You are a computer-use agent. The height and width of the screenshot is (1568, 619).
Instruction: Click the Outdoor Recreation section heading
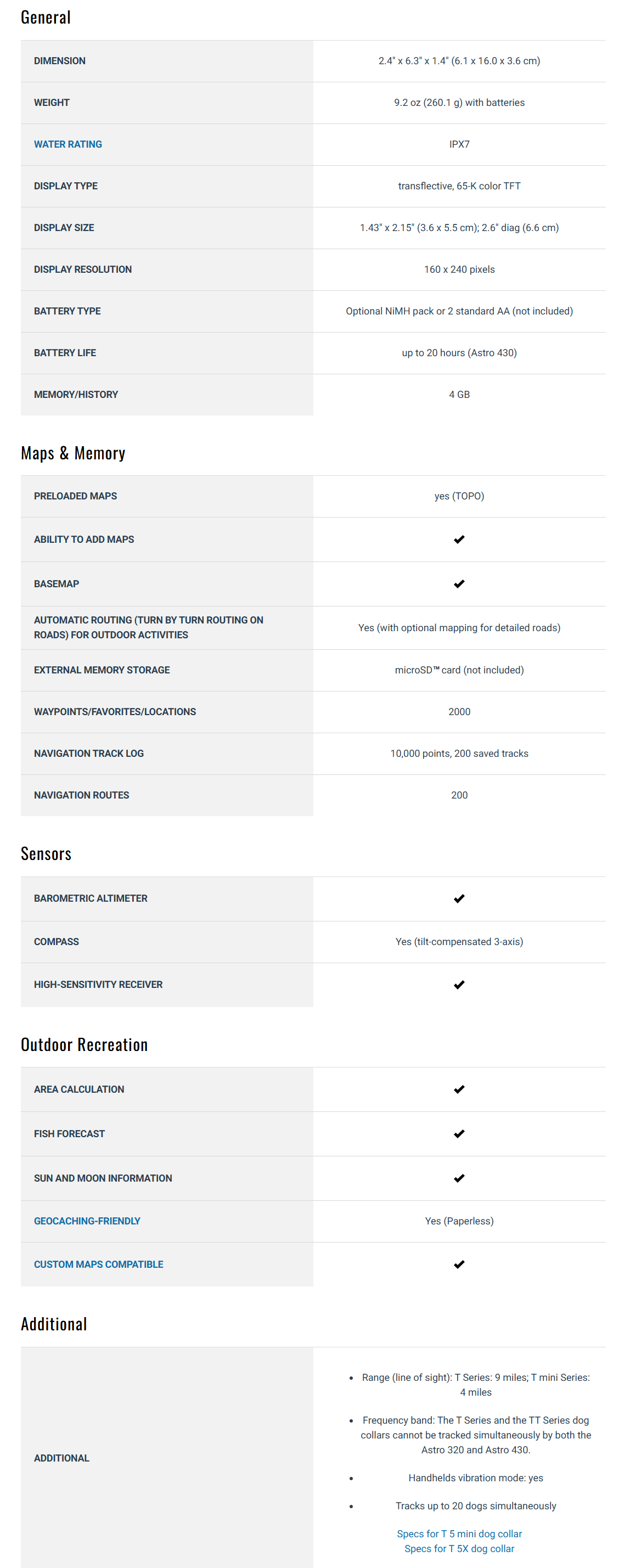pyautogui.click(x=84, y=1045)
